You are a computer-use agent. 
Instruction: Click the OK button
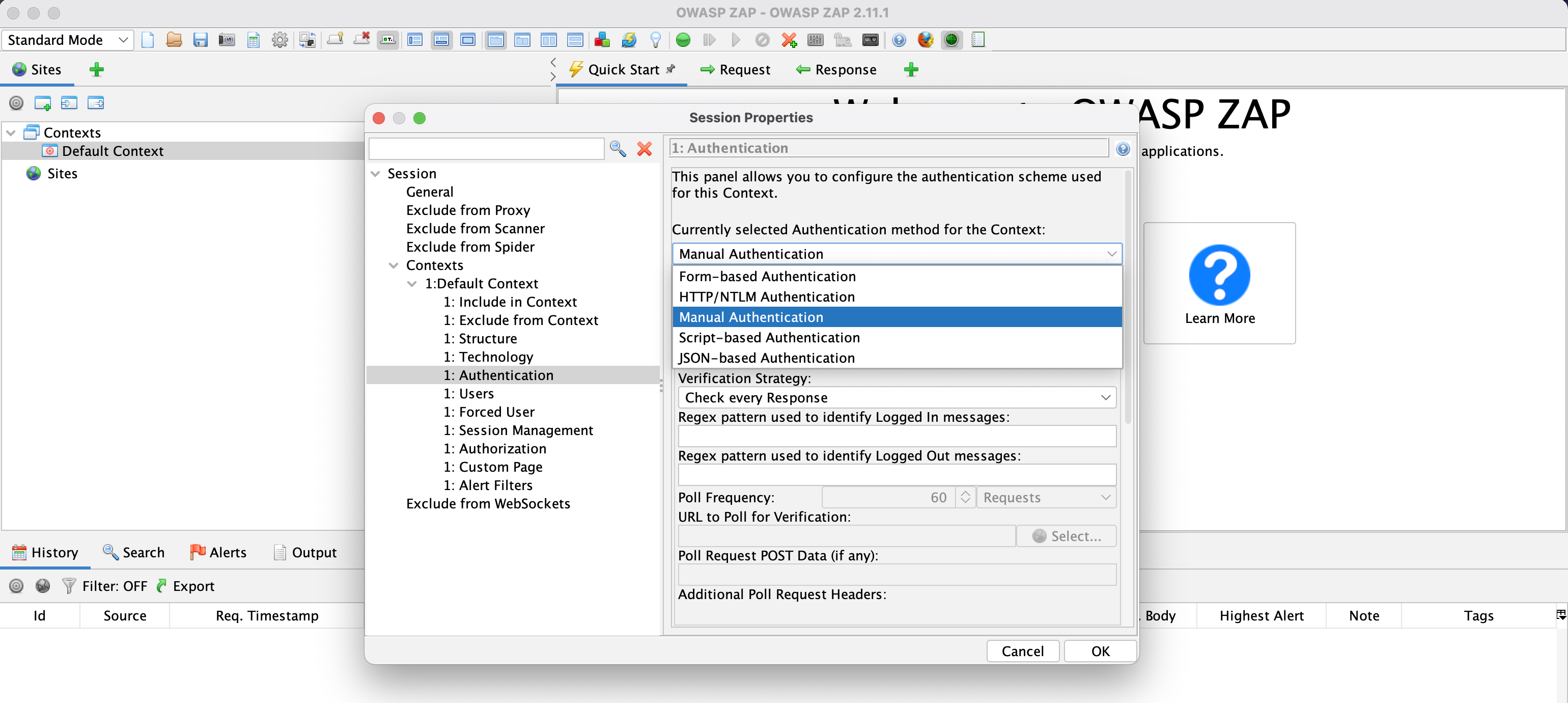tap(1100, 651)
